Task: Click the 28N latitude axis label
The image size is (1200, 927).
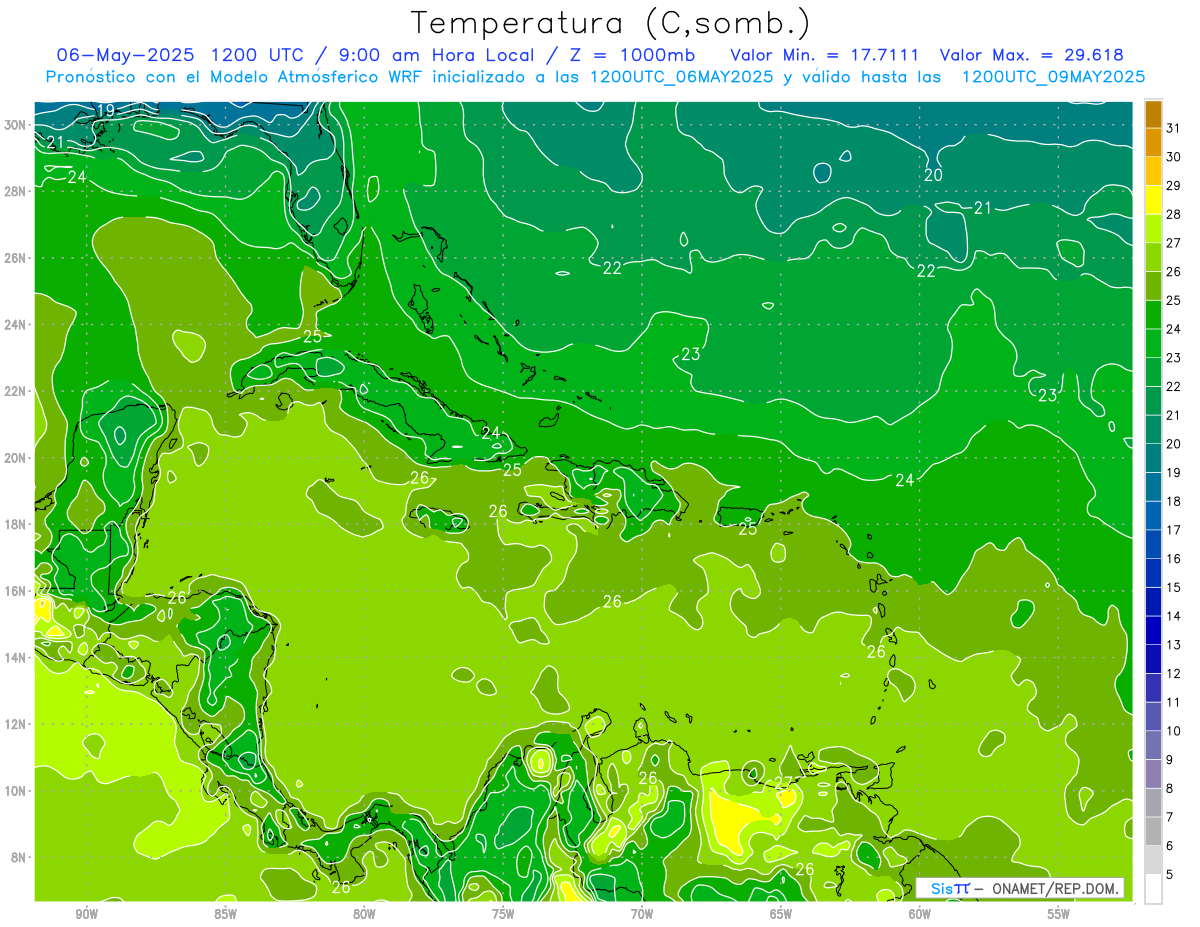Action: coord(15,191)
